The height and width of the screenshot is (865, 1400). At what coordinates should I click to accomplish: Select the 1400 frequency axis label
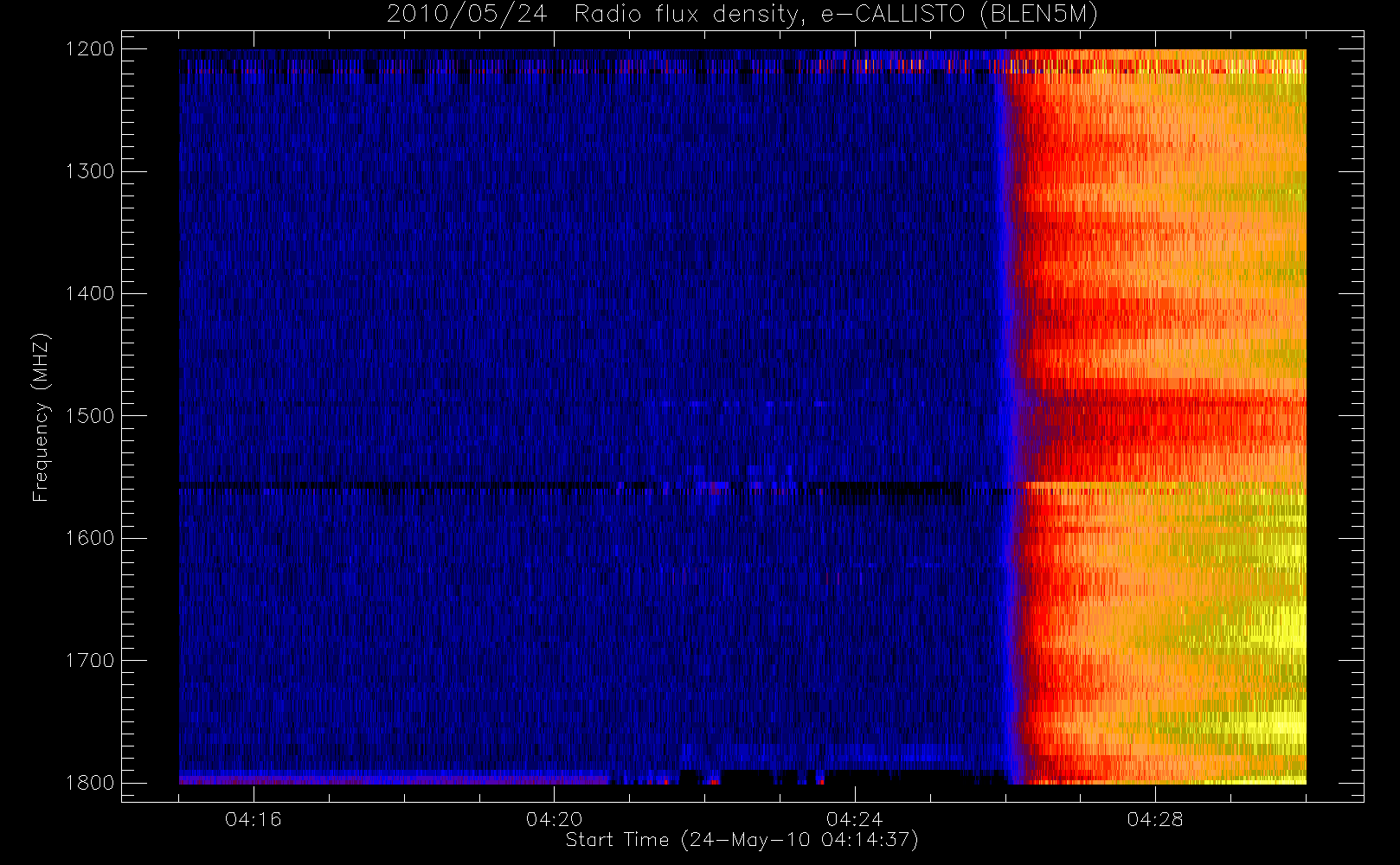90,293
